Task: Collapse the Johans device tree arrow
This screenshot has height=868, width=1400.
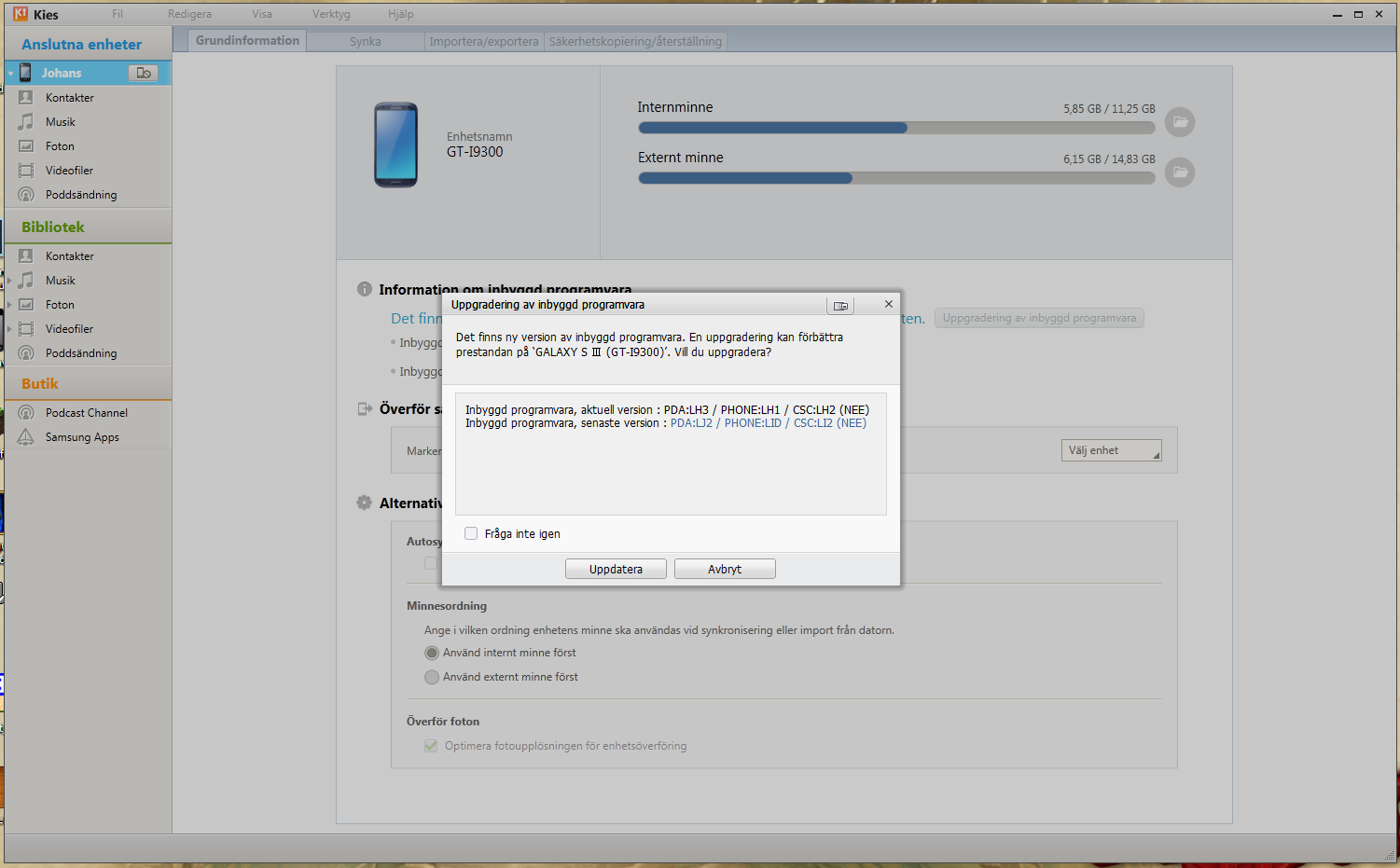Action: [x=10, y=73]
